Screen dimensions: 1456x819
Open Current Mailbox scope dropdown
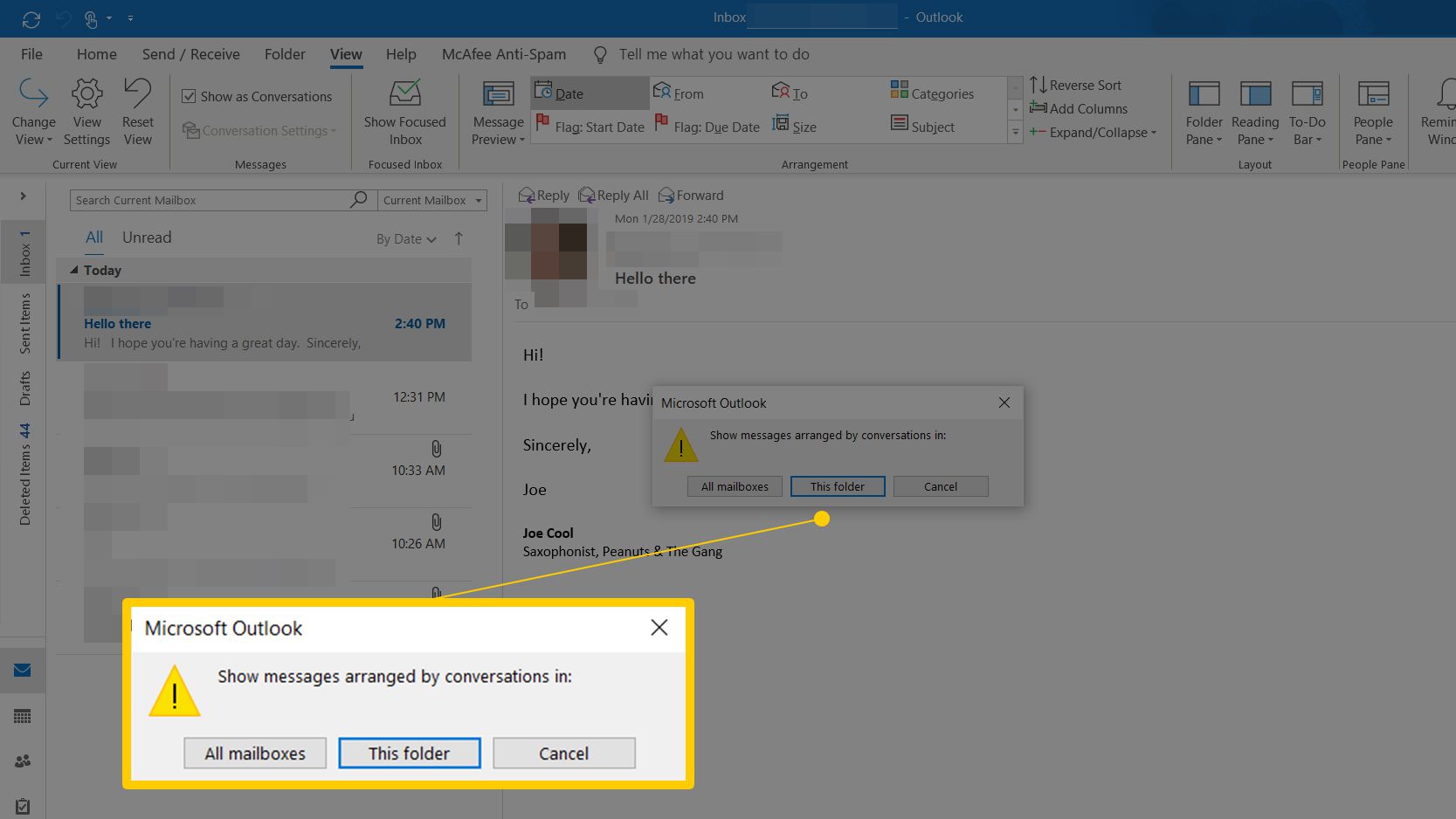tap(432, 200)
